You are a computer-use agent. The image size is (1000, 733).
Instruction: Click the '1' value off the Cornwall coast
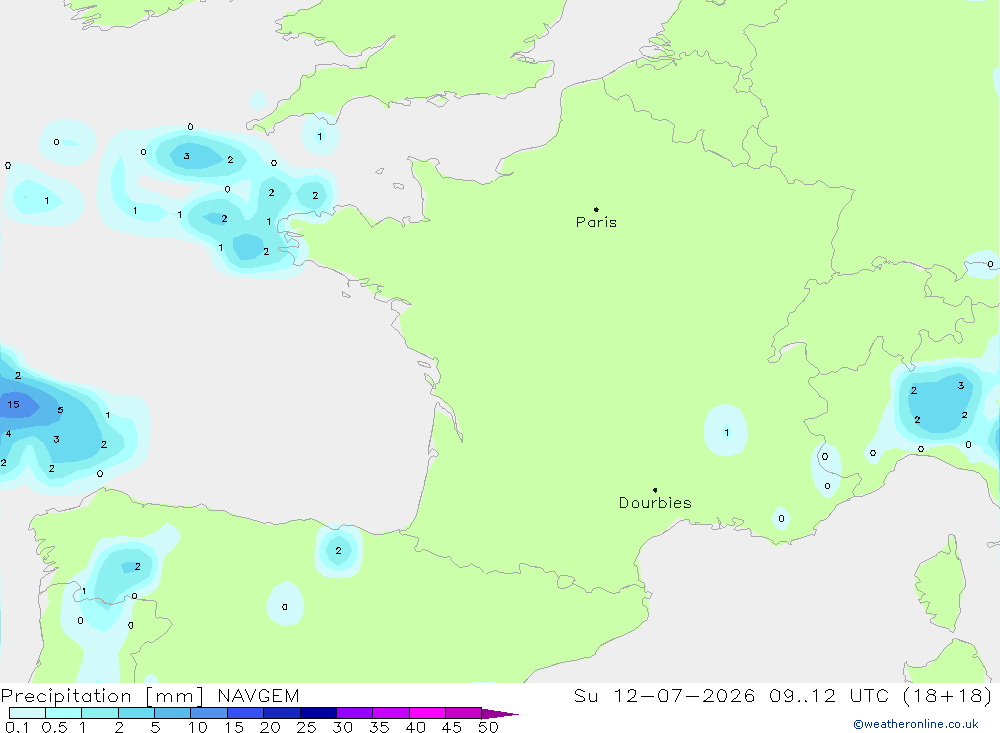point(320,137)
